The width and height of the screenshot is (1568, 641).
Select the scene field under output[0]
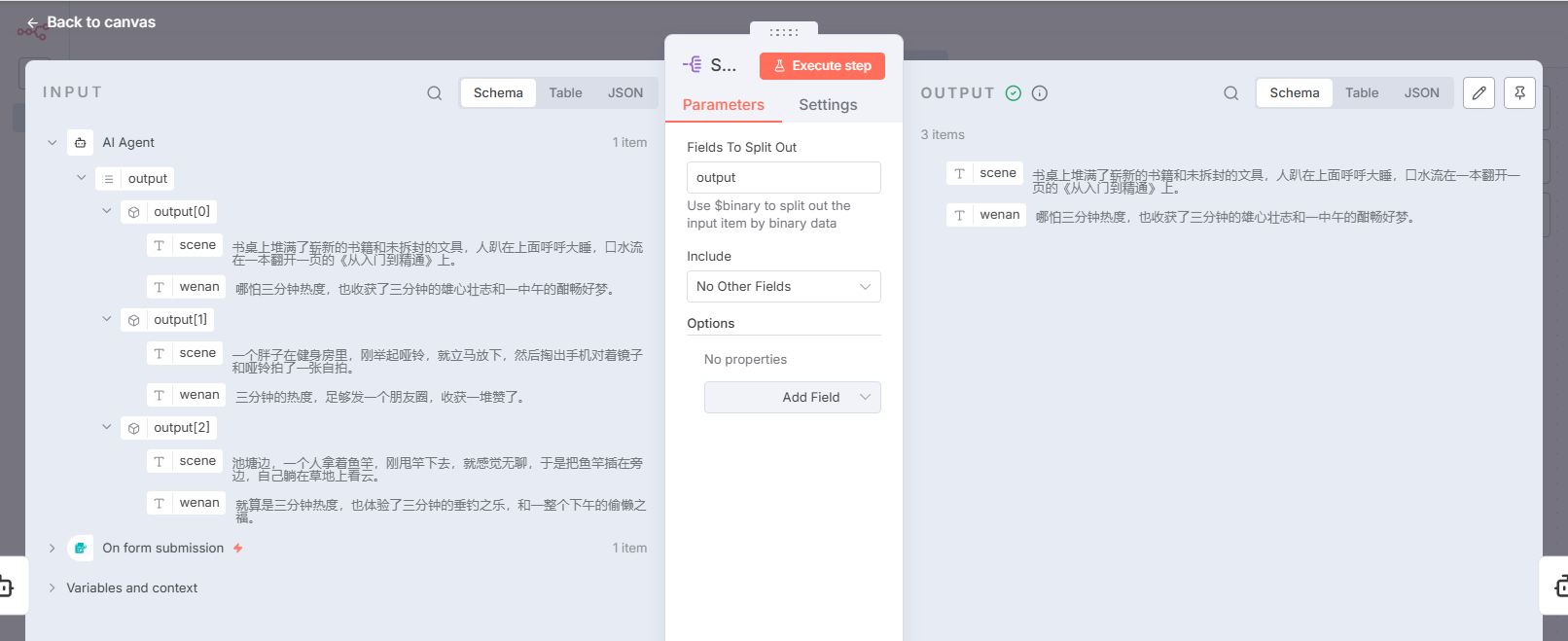185,245
